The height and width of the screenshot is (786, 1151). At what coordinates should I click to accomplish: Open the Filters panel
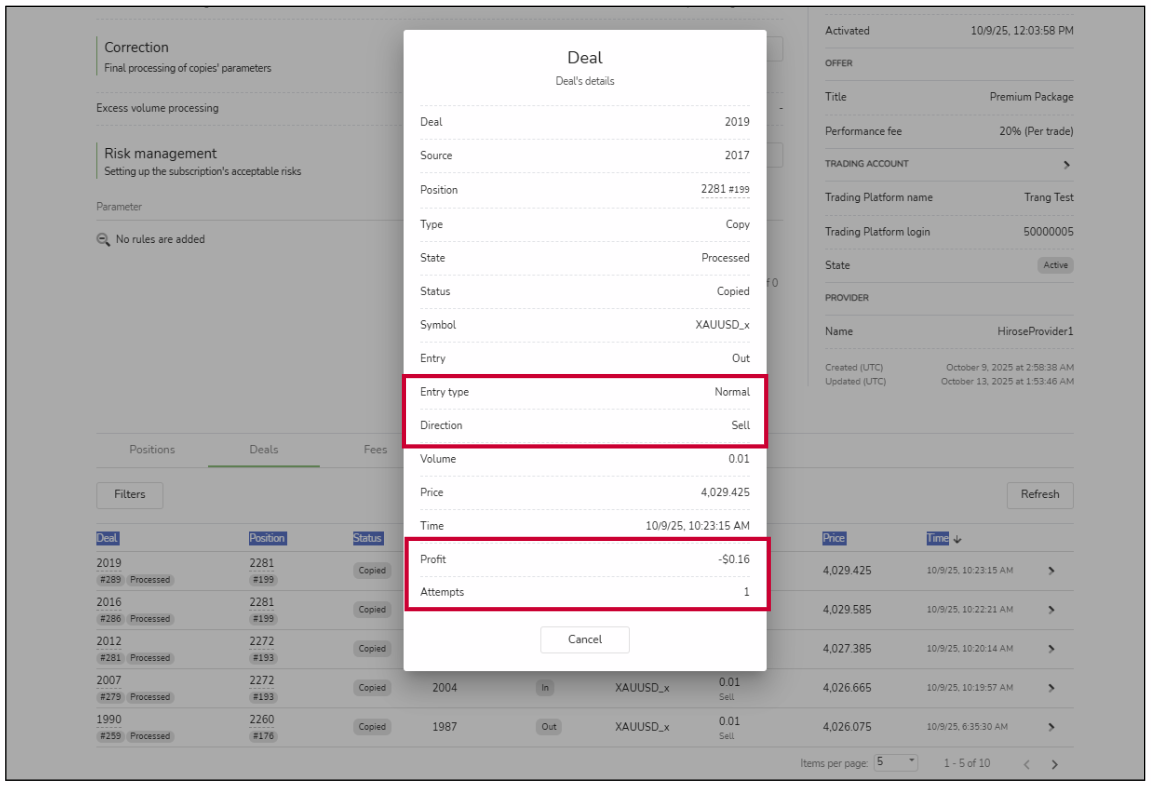(129, 494)
